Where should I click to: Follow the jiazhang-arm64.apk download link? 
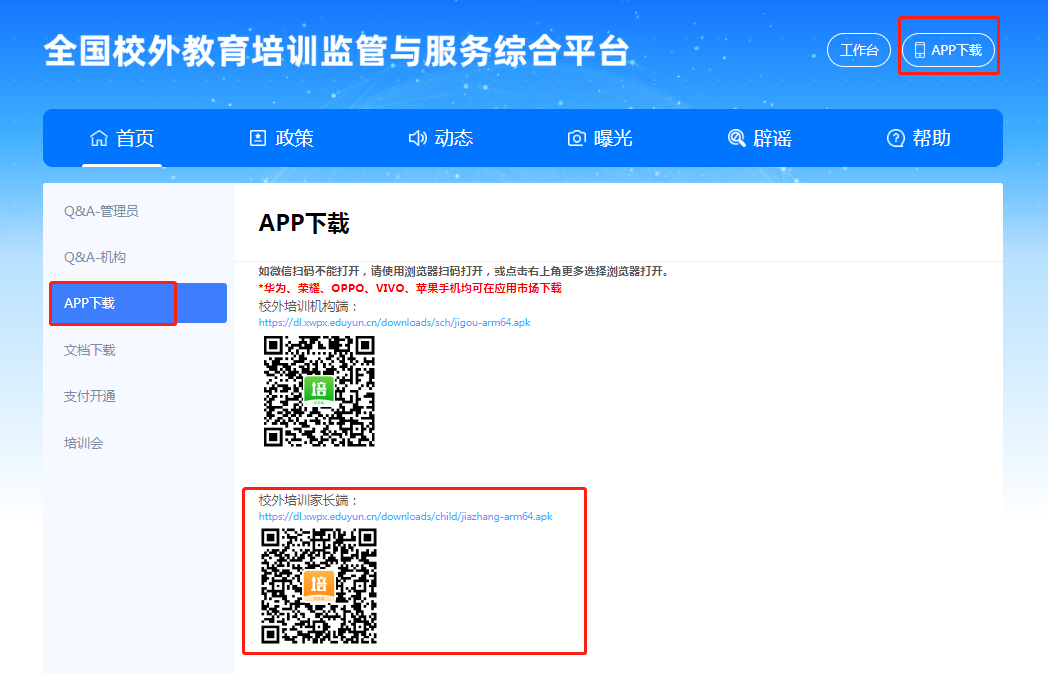[406, 516]
